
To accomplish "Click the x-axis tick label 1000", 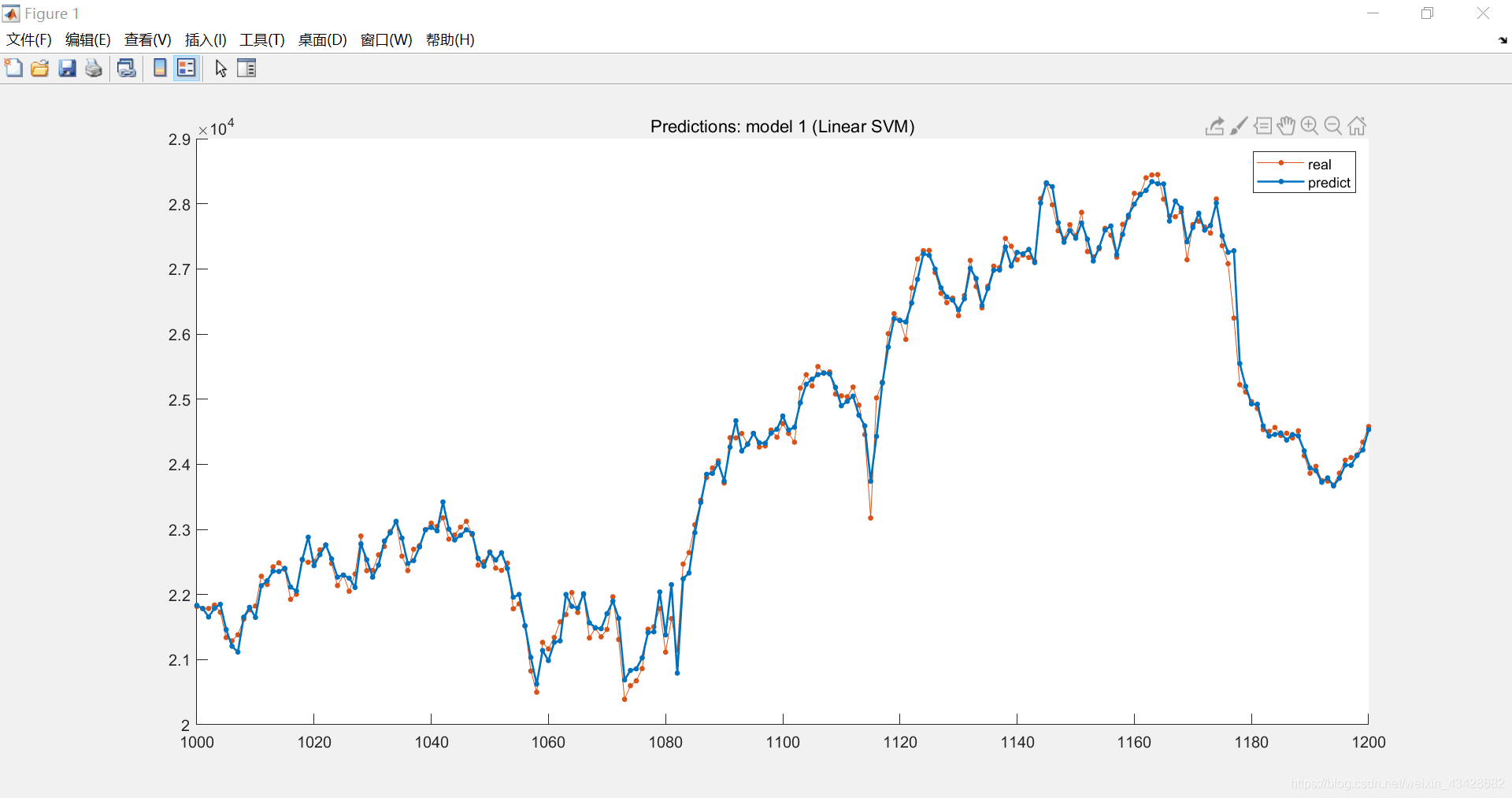I will coord(197,742).
